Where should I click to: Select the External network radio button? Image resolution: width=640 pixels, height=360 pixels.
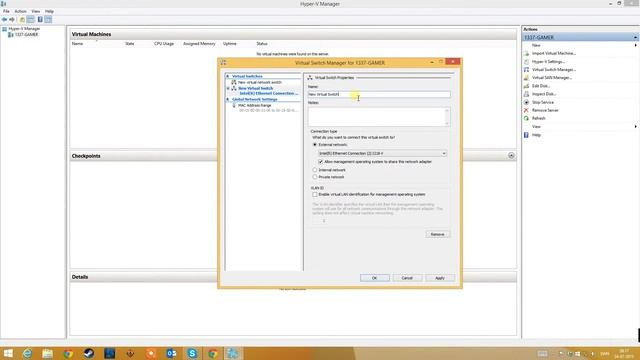coord(315,145)
